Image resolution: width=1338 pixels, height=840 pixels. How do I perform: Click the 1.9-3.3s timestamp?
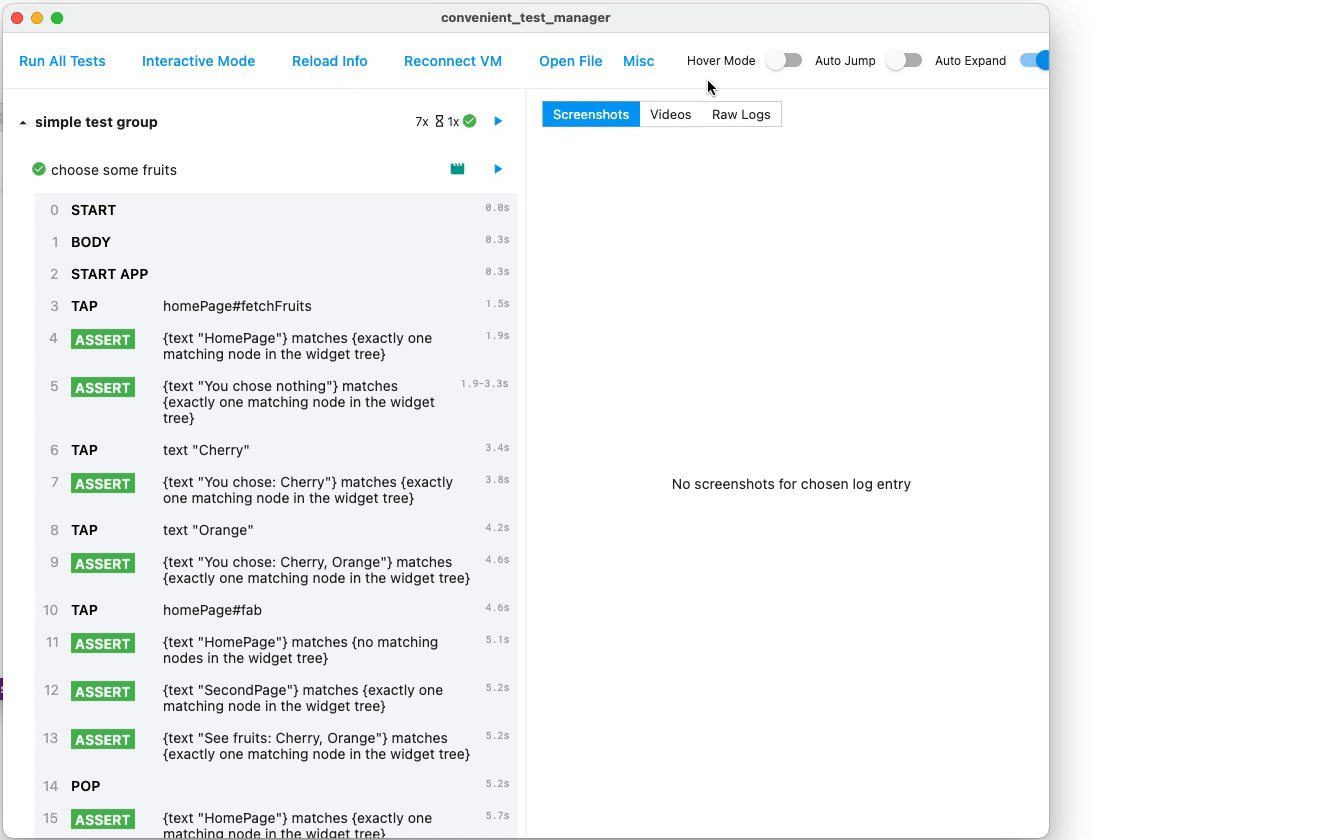pos(485,384)
